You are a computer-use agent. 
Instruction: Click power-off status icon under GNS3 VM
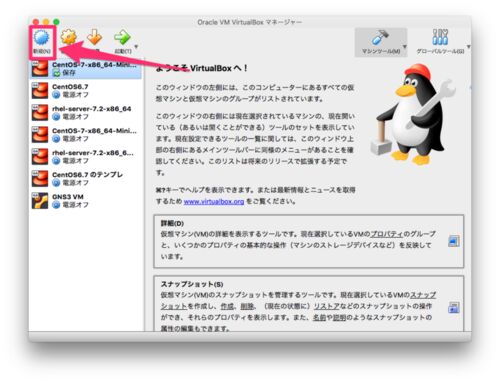click(x=56, y=205)
